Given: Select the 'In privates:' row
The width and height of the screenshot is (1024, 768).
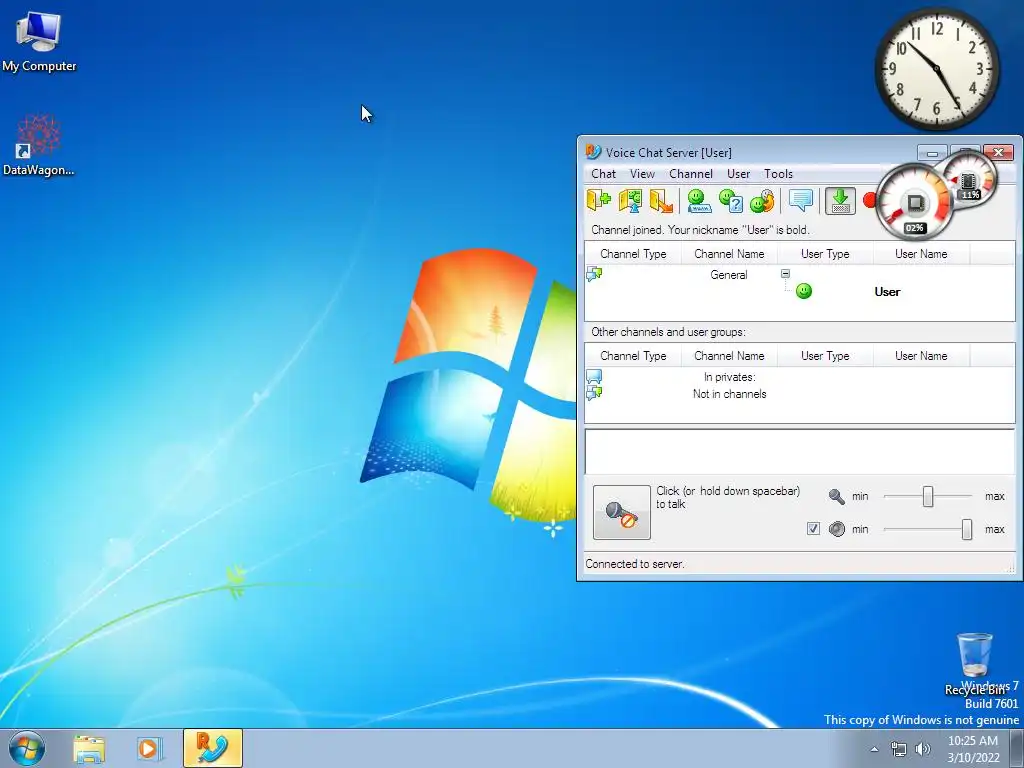Looking at the screenshot, I should tap(729, 377).
